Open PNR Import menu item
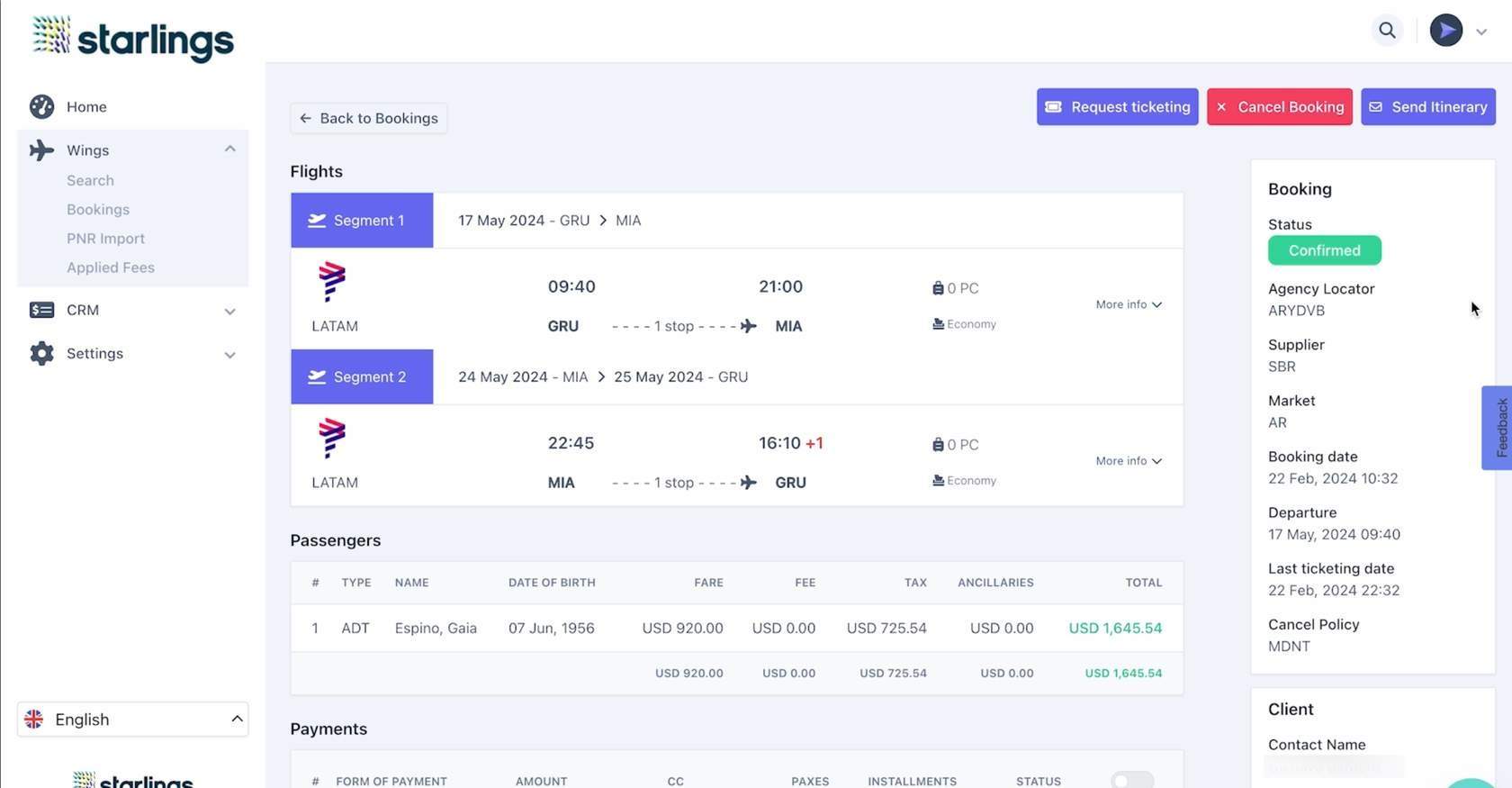 105,239
